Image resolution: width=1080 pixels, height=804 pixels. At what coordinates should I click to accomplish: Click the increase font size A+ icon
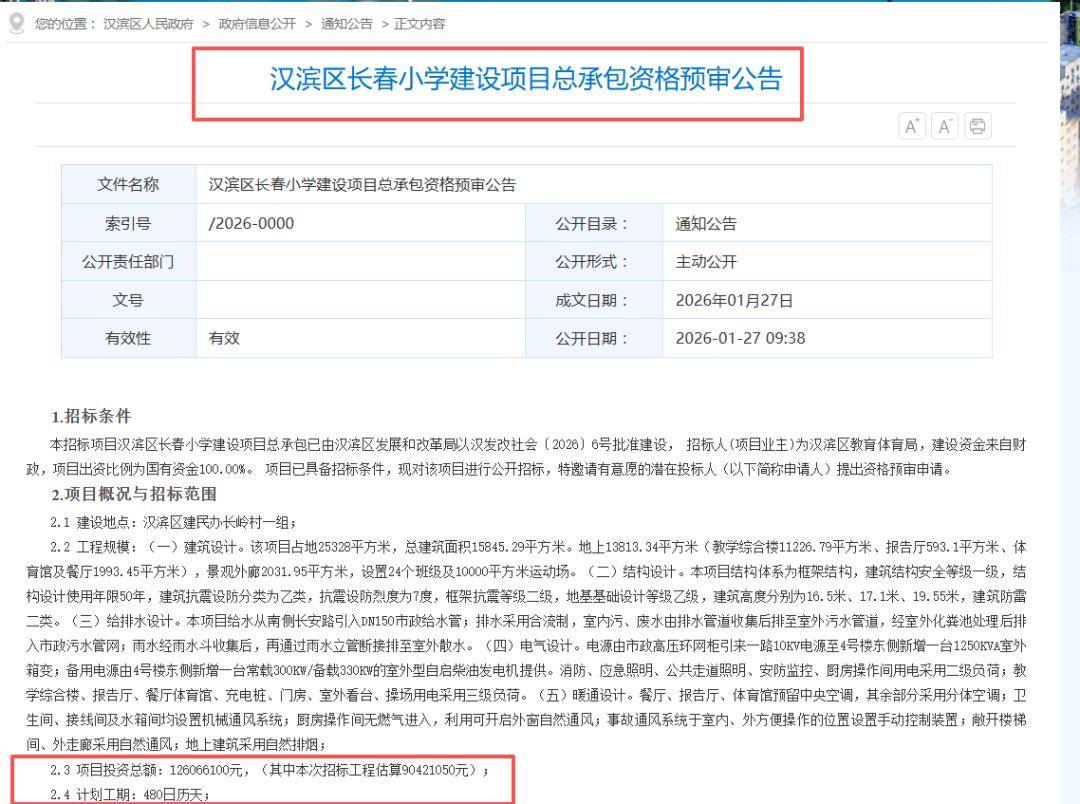(x=912, y=126)
